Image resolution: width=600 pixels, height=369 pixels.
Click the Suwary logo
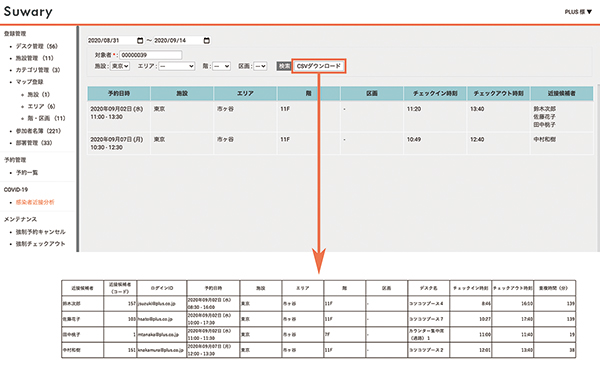[28, 12]
